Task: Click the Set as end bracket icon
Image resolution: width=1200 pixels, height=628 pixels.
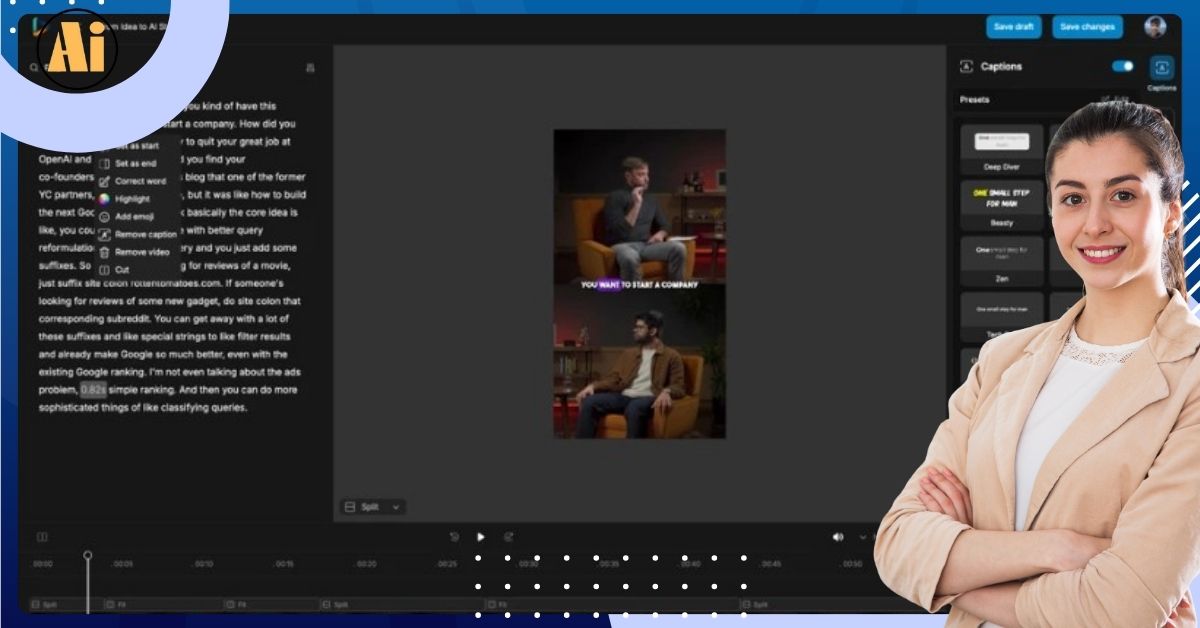Action: [104, 163]
